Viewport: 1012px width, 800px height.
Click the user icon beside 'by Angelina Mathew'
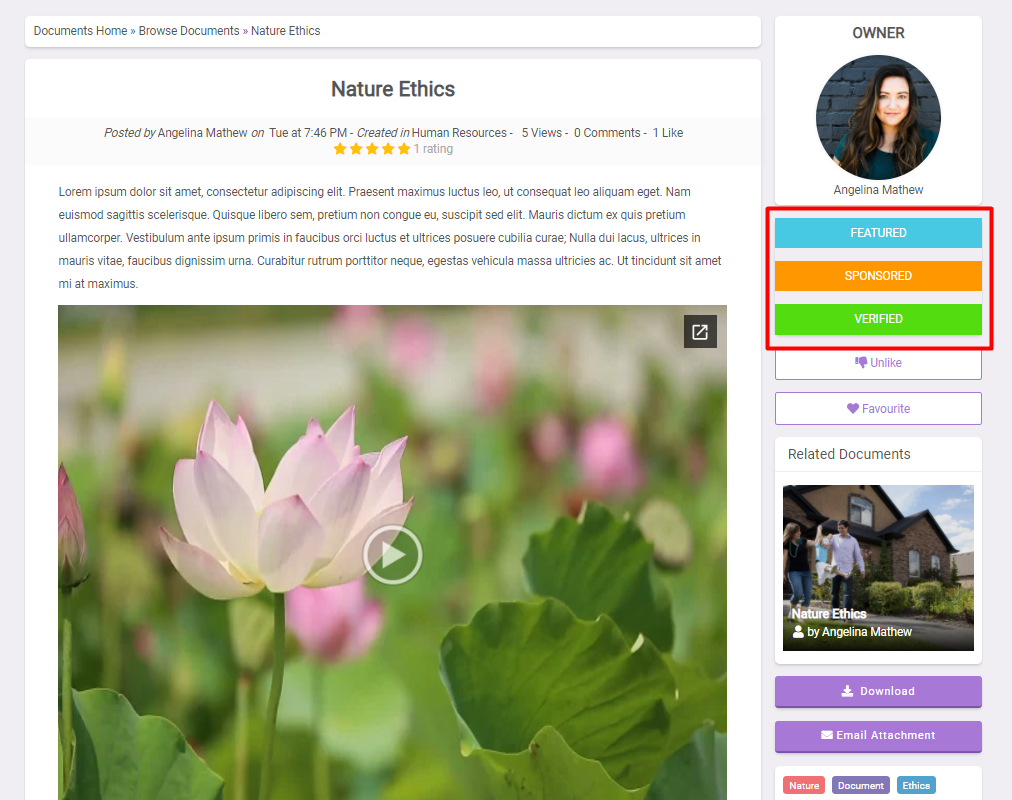pyautogui.click(x=798, y=632)
